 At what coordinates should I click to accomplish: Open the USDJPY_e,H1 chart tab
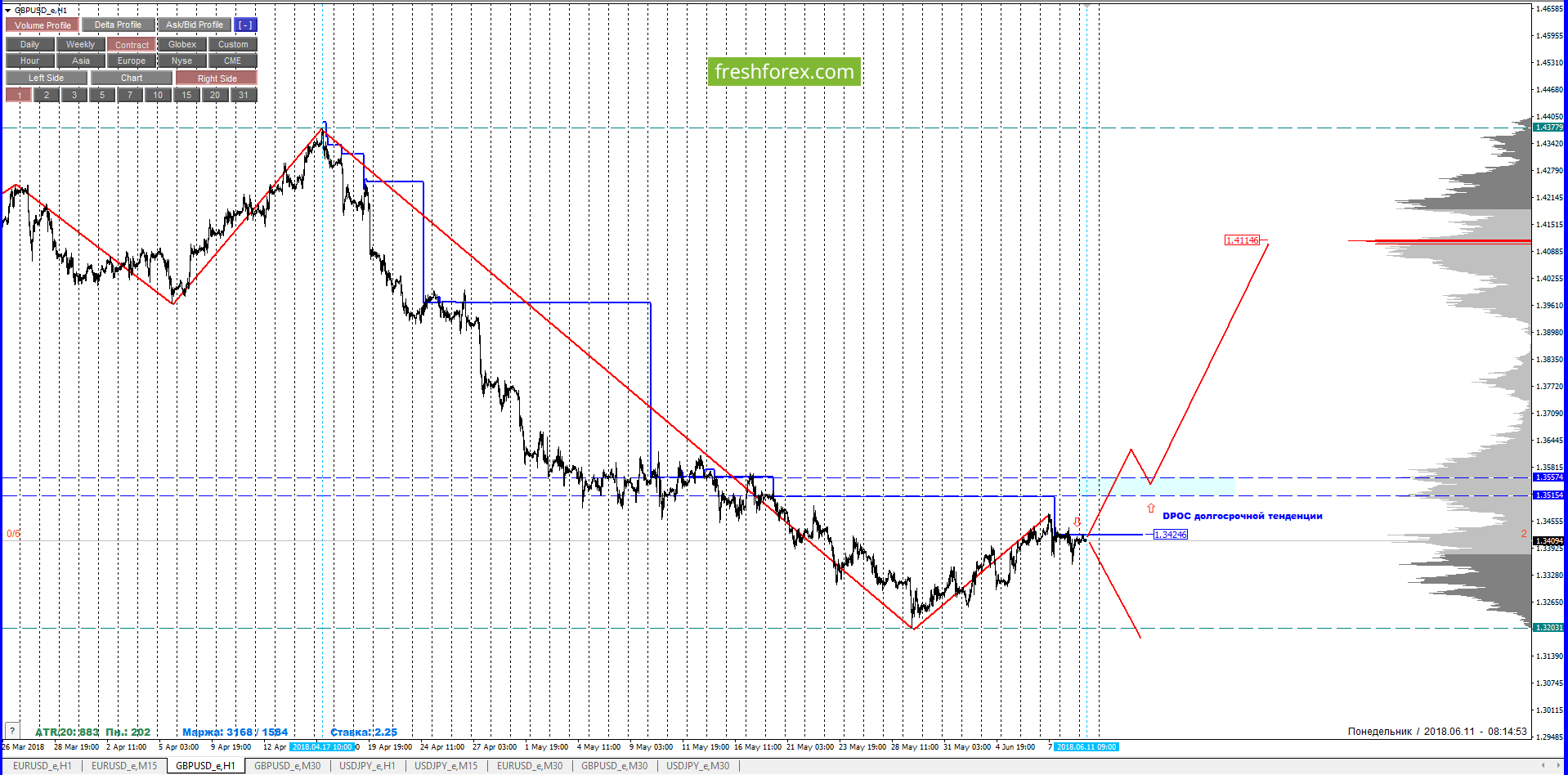tap(367, 766)
